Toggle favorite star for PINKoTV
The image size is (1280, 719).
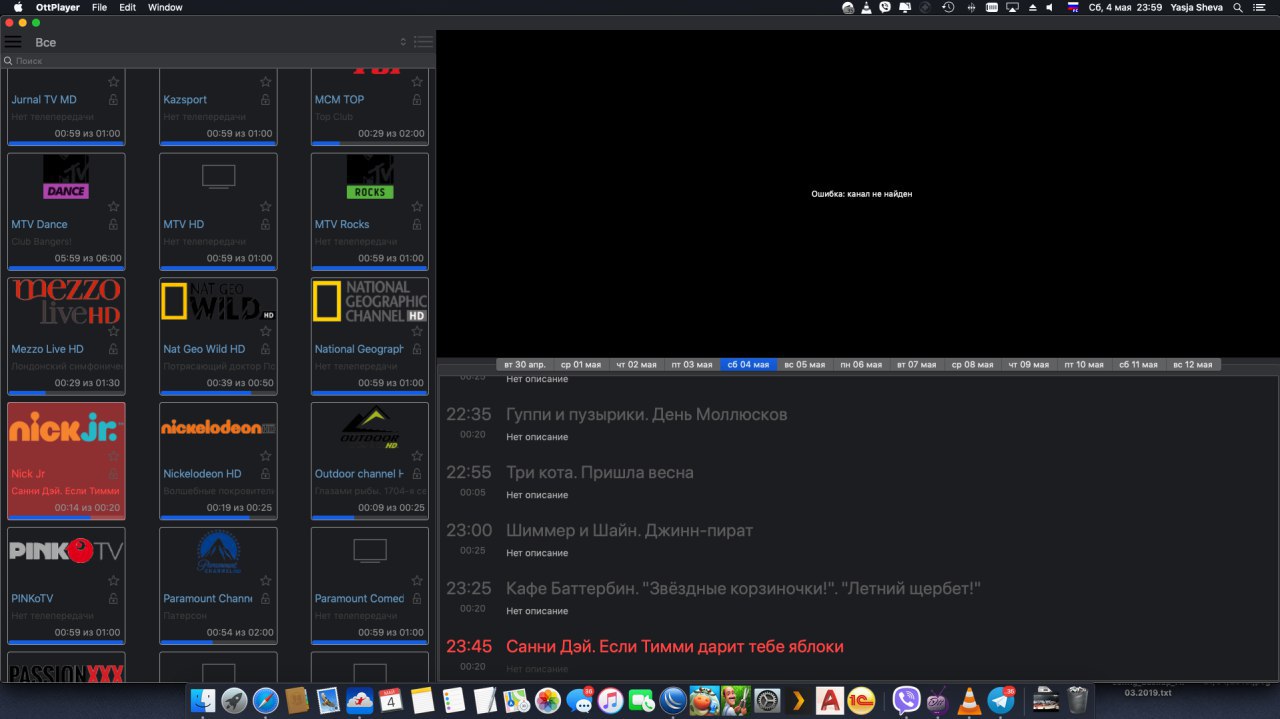pyautogui.click(x=114, y=581)
